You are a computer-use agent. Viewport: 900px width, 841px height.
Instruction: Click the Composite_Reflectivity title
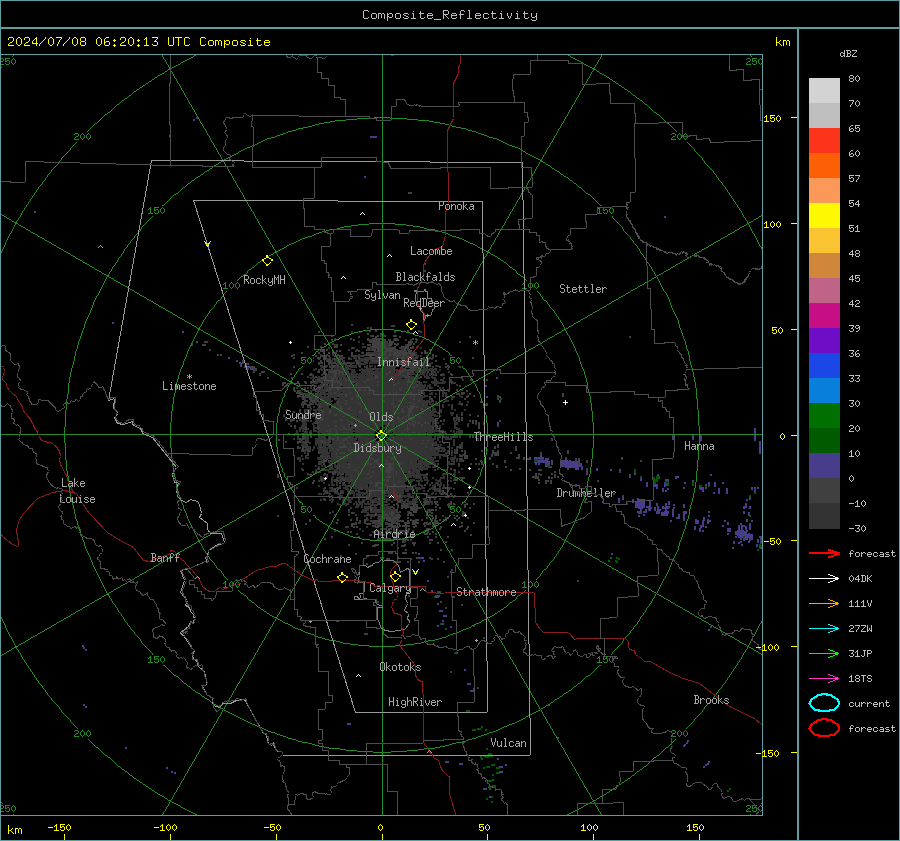pyautogui.click(x=449, y=15)
